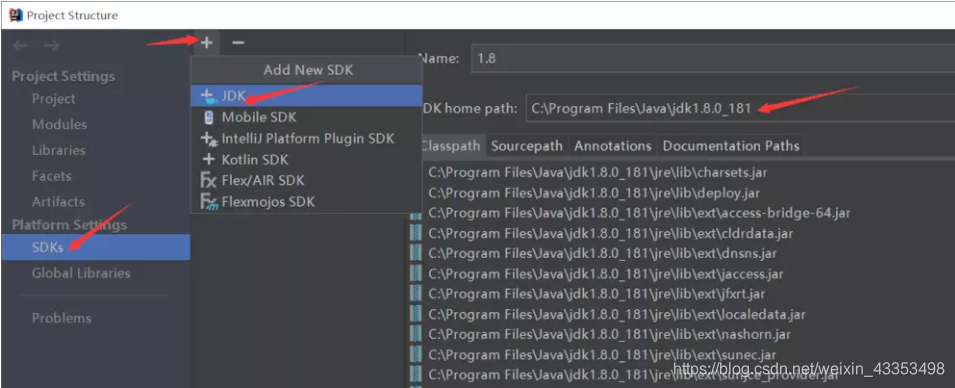The height and width of the screenshot is (388, 955).
Task: Open the Artifacts section
Action: [58, 202]
